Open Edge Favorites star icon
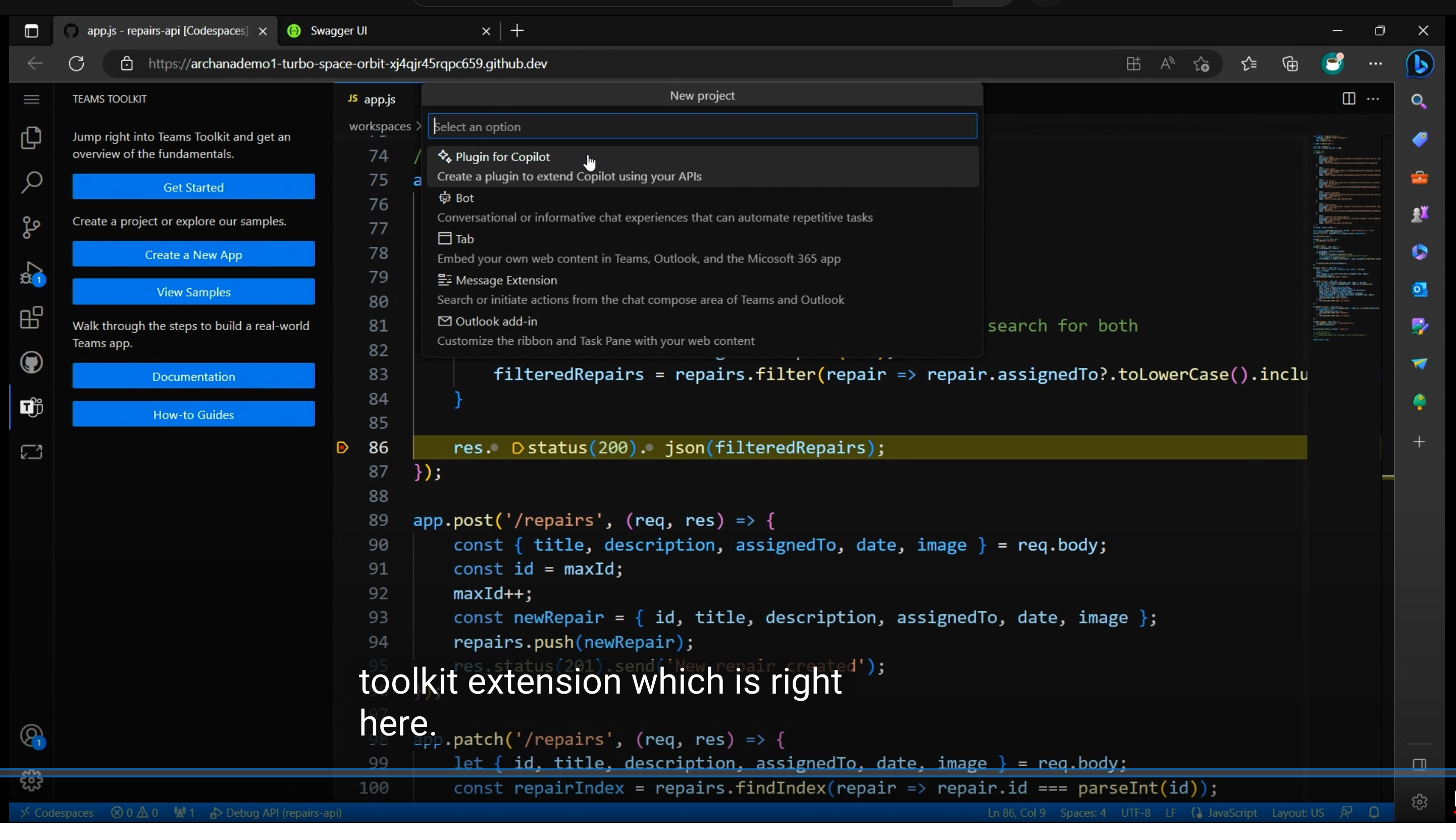Image resolution: width=1456 pixels, height=840 pixels. tap(1249, 64)
